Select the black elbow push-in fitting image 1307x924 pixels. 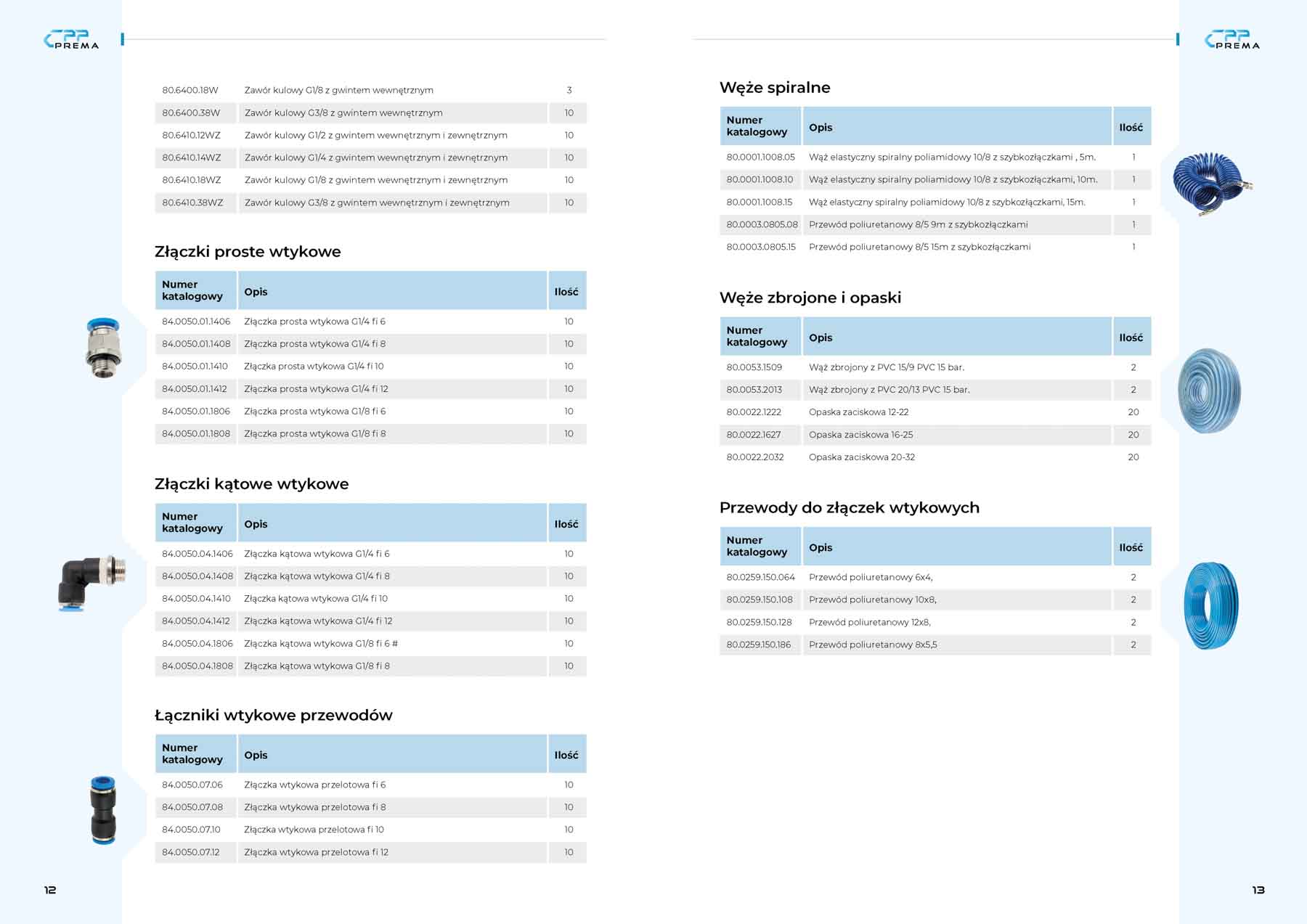click(91, 582)
